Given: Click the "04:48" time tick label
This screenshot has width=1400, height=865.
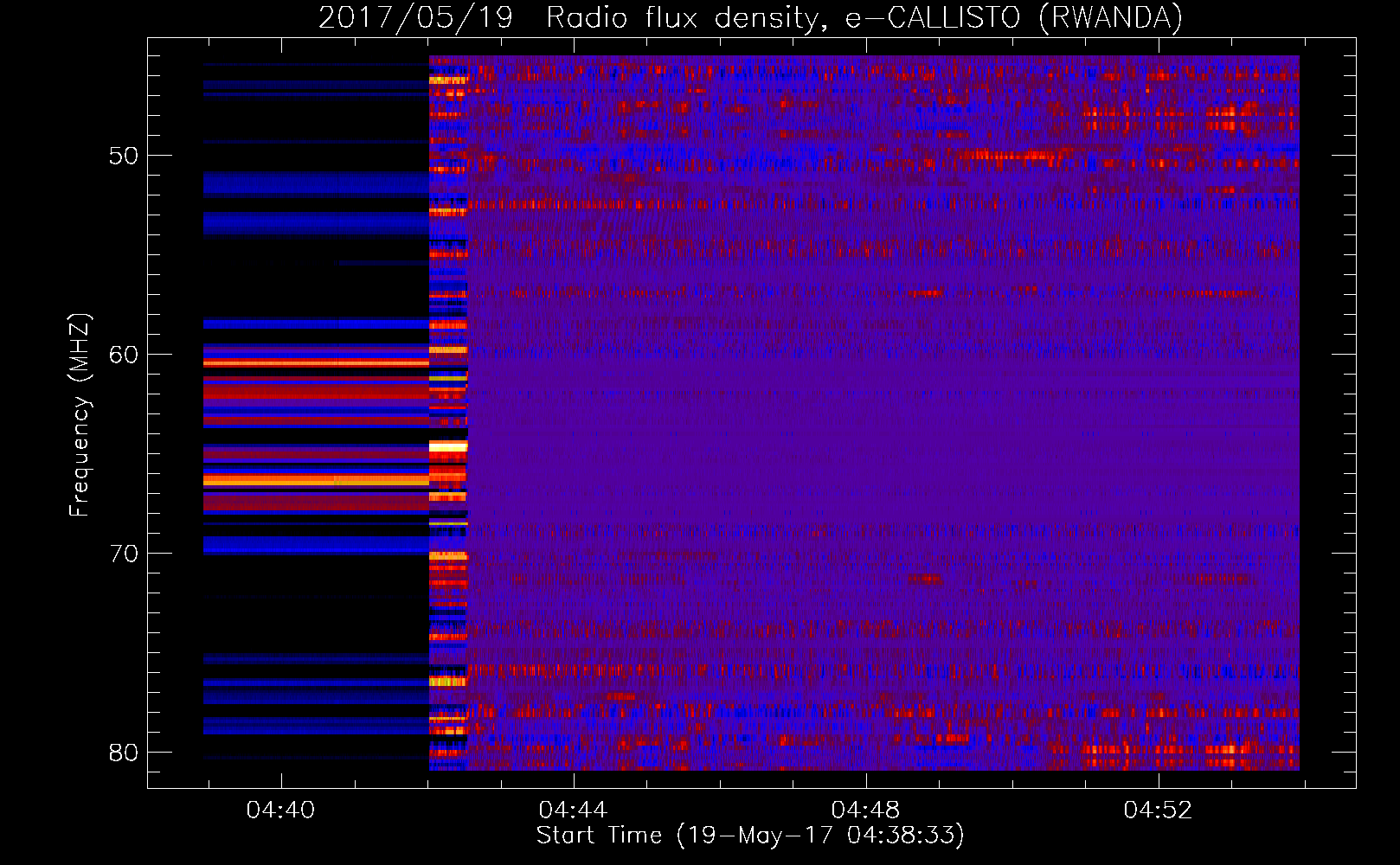Looking at the screenshot, I should 865,810.
